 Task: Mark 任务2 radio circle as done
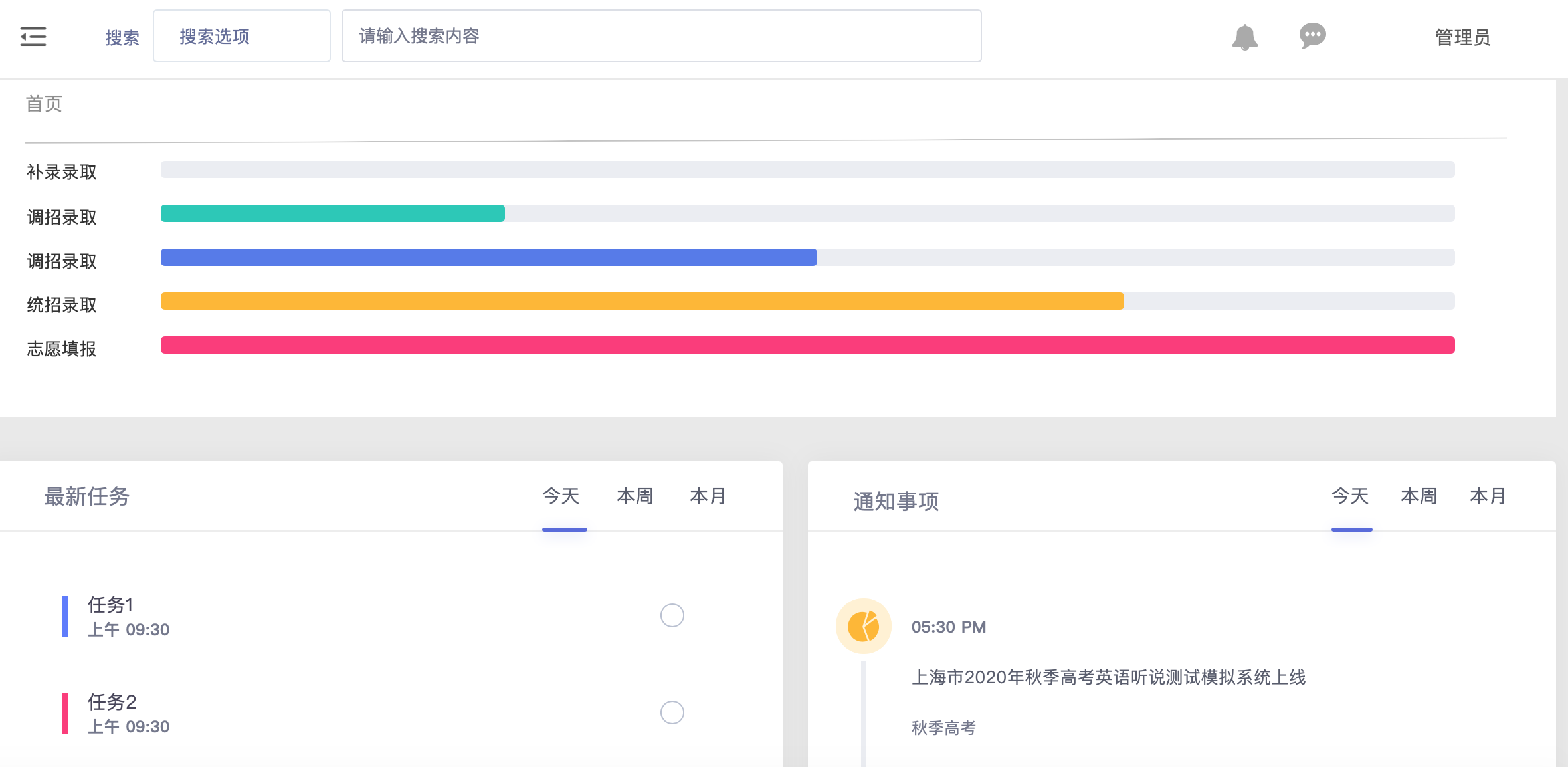672,712
